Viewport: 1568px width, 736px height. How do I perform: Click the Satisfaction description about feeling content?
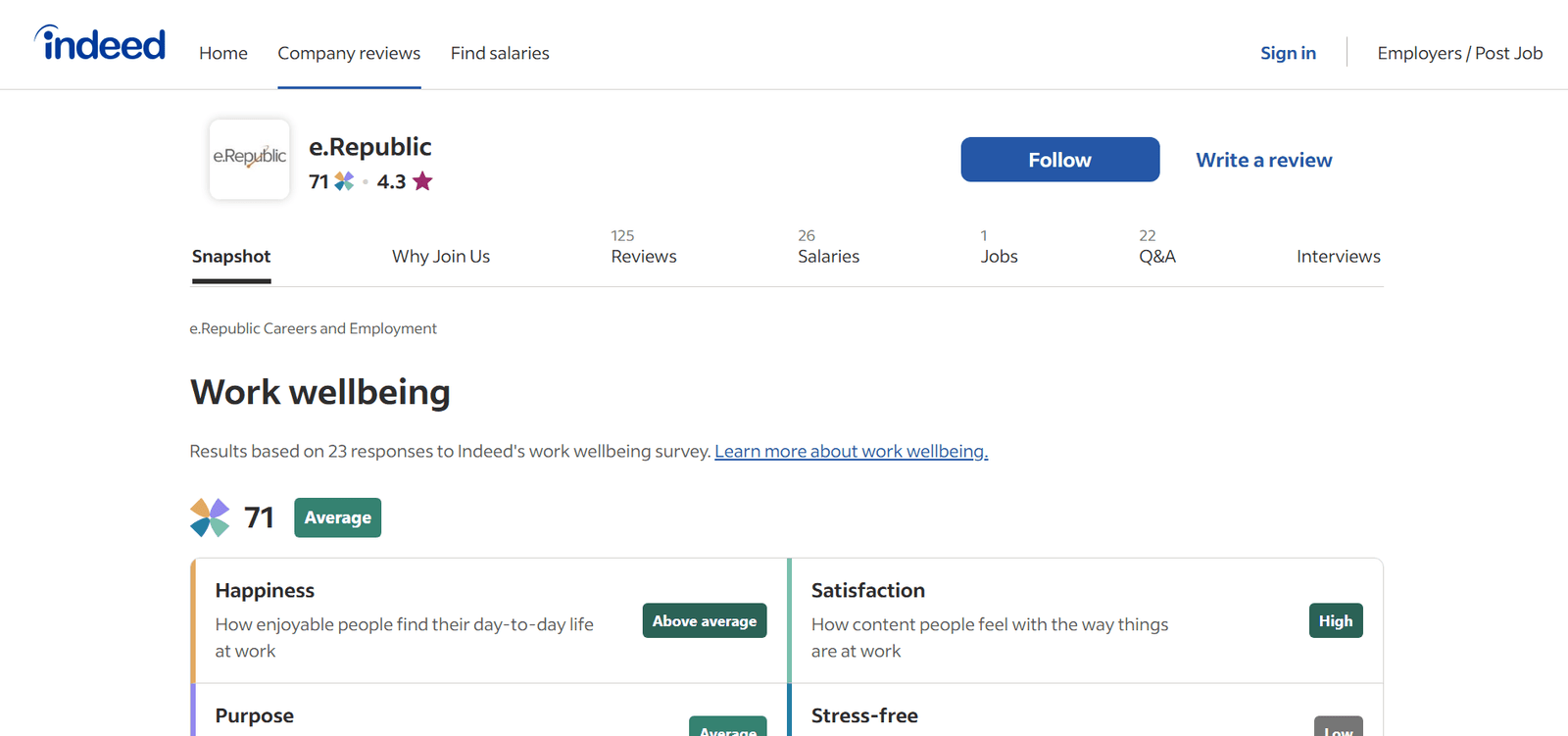(990, 638)
